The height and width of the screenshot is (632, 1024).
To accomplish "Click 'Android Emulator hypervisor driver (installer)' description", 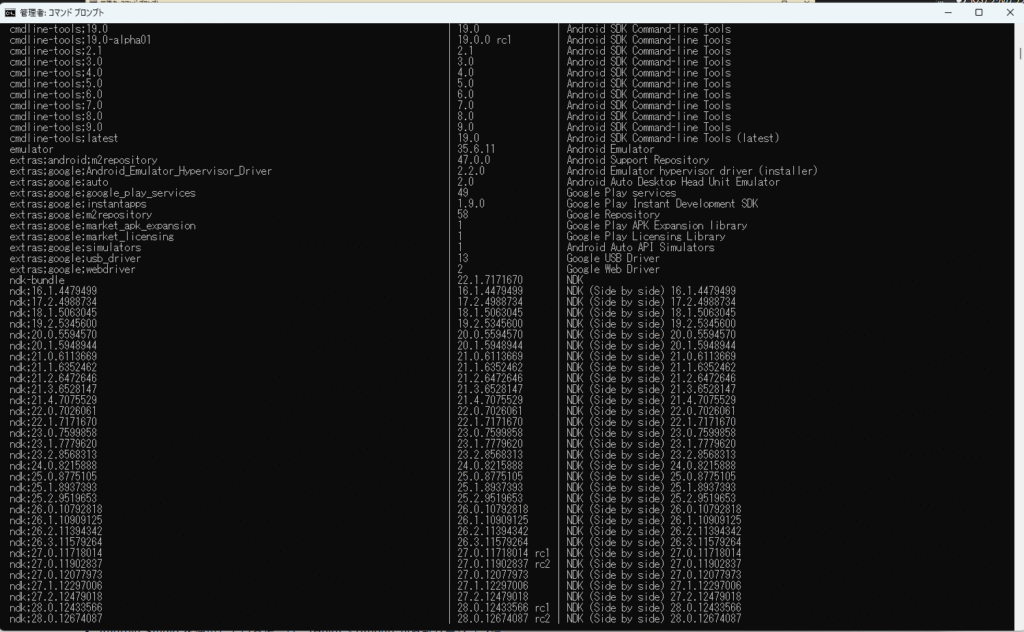I will coord(692,171).
